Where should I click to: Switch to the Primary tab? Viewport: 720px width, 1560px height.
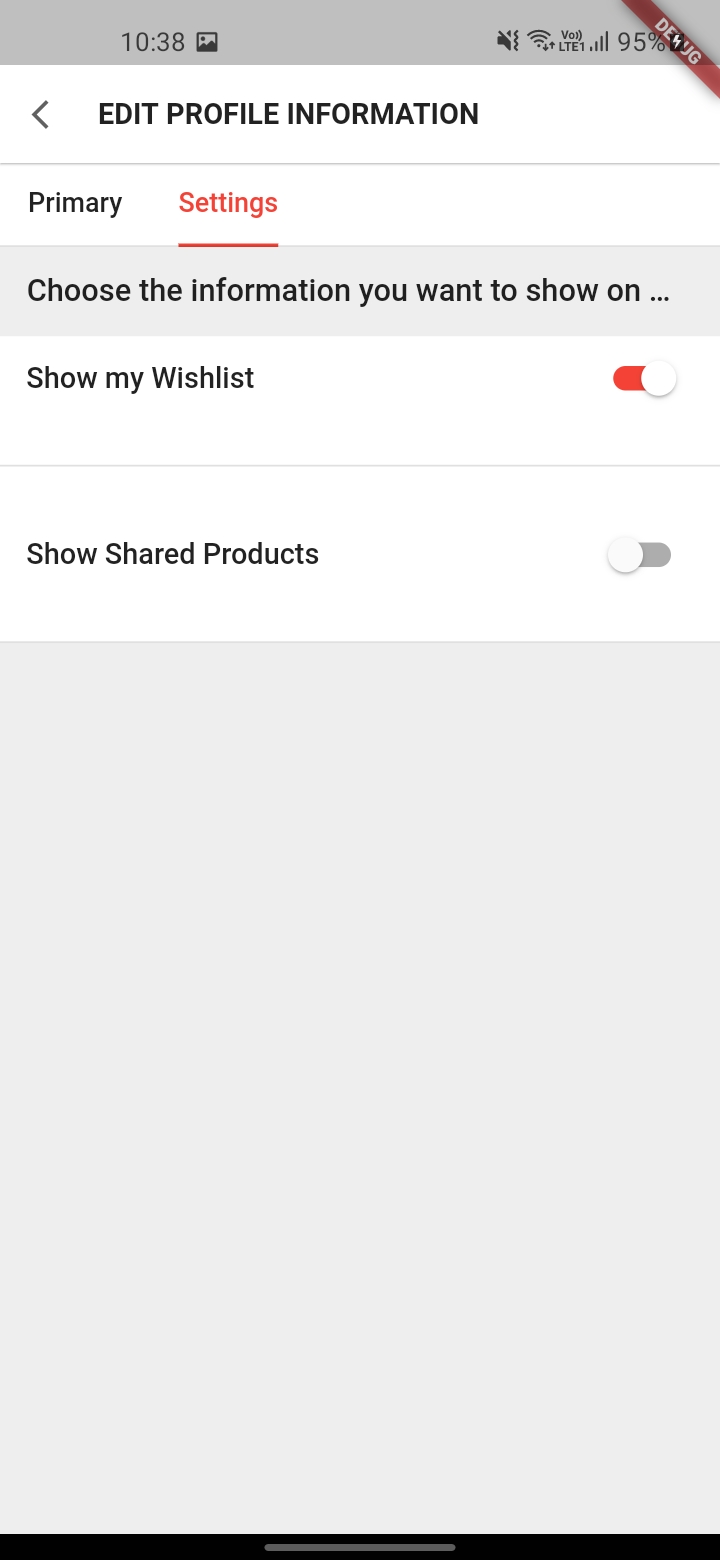tap(74, 203)
